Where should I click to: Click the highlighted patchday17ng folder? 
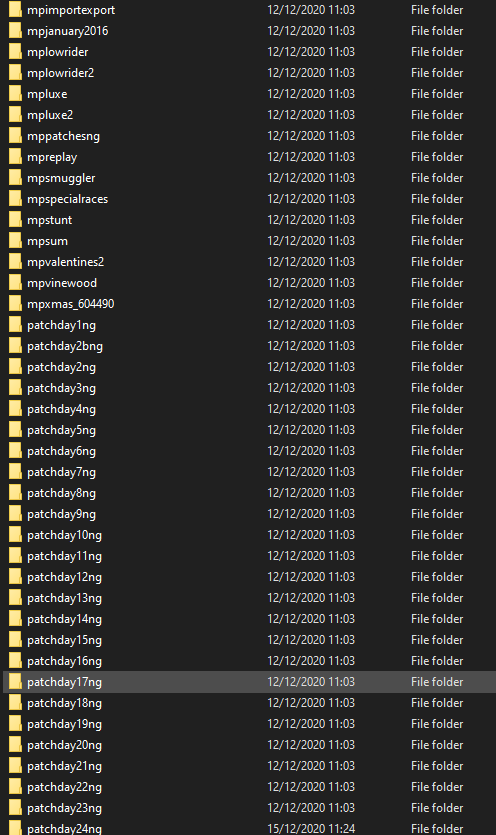point(249,682)
